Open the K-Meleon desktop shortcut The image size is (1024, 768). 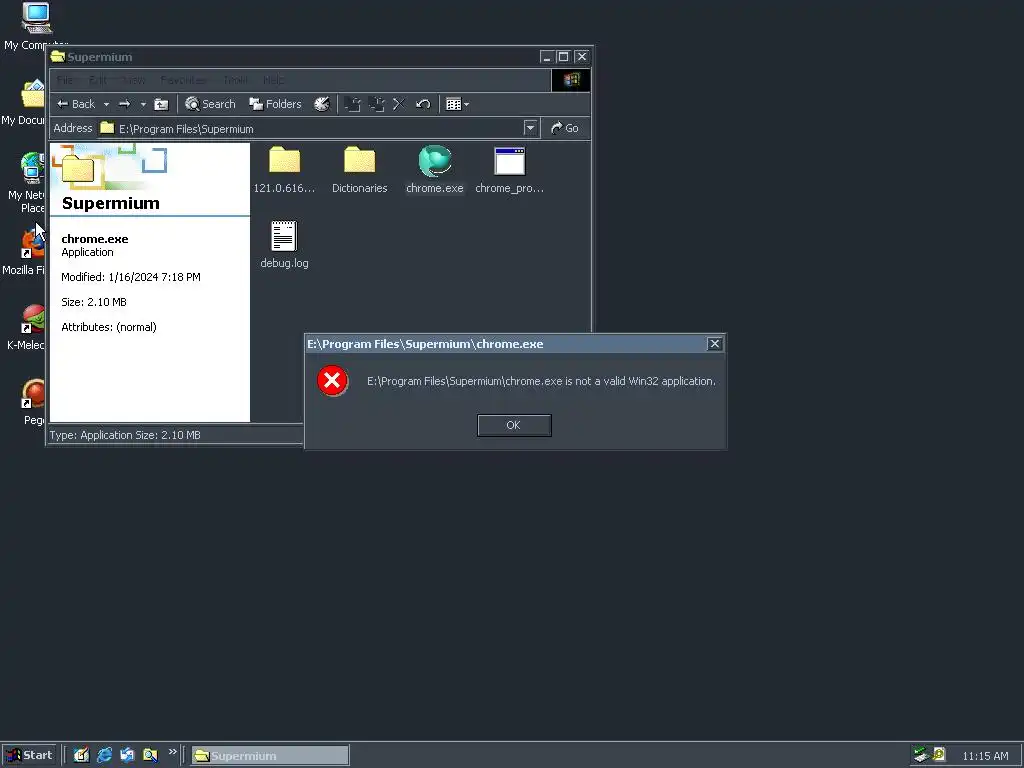[26, 328]
